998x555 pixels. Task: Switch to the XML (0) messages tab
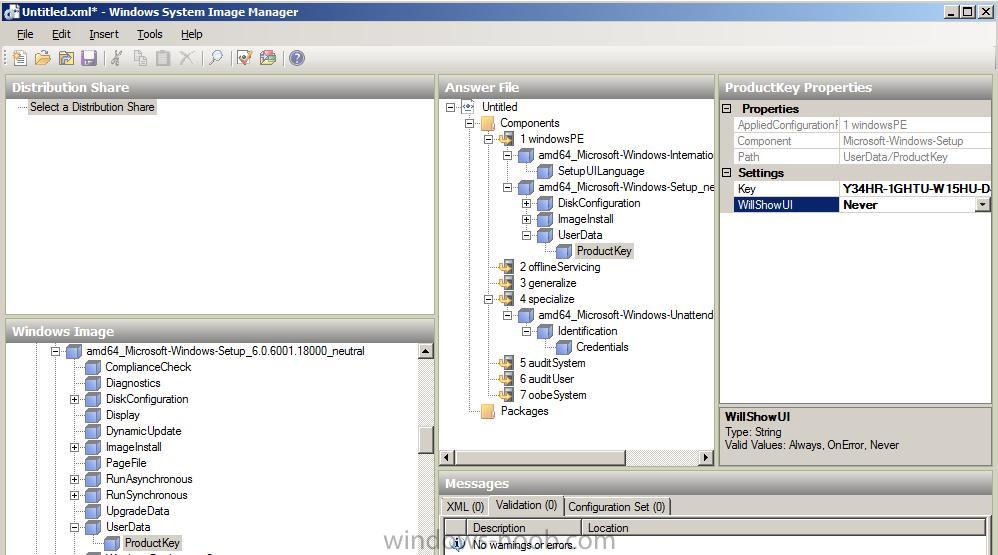(465, 507)
